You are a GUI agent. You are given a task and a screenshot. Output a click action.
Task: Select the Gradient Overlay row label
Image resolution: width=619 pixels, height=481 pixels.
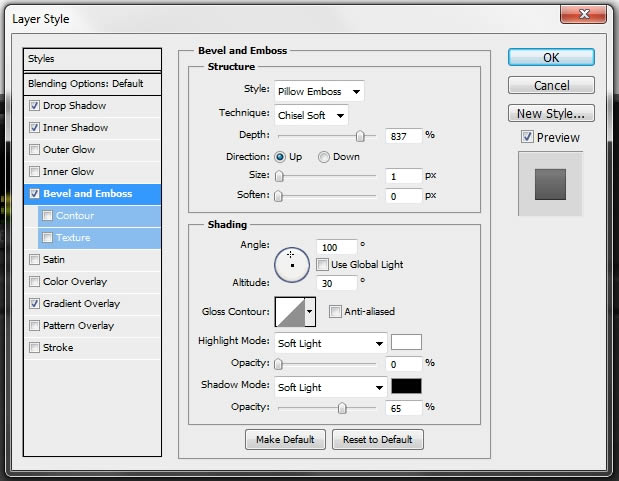click(81, 304)
